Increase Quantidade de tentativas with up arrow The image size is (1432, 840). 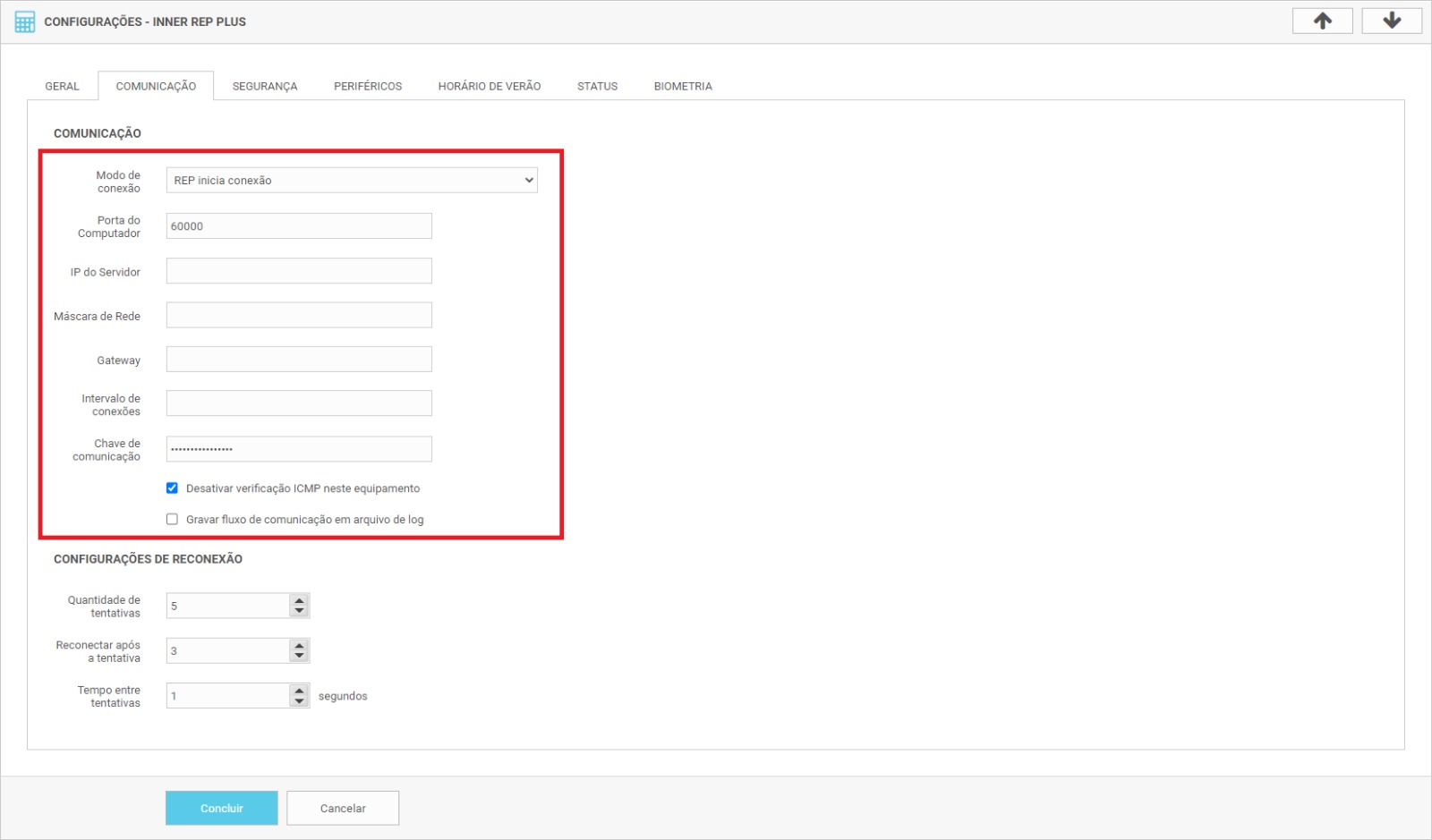[x=299, y=600]
